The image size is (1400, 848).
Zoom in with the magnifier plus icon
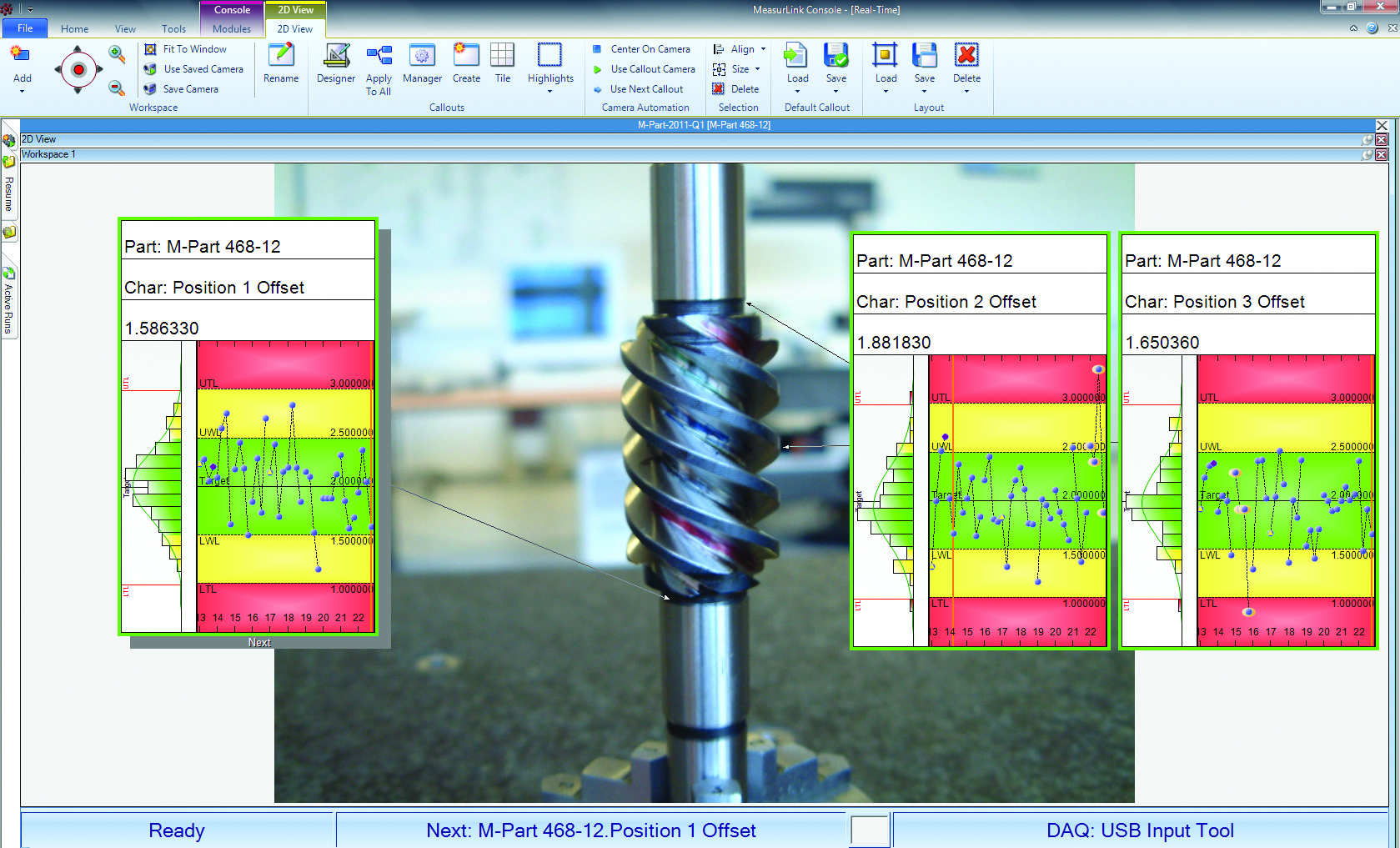118,55
